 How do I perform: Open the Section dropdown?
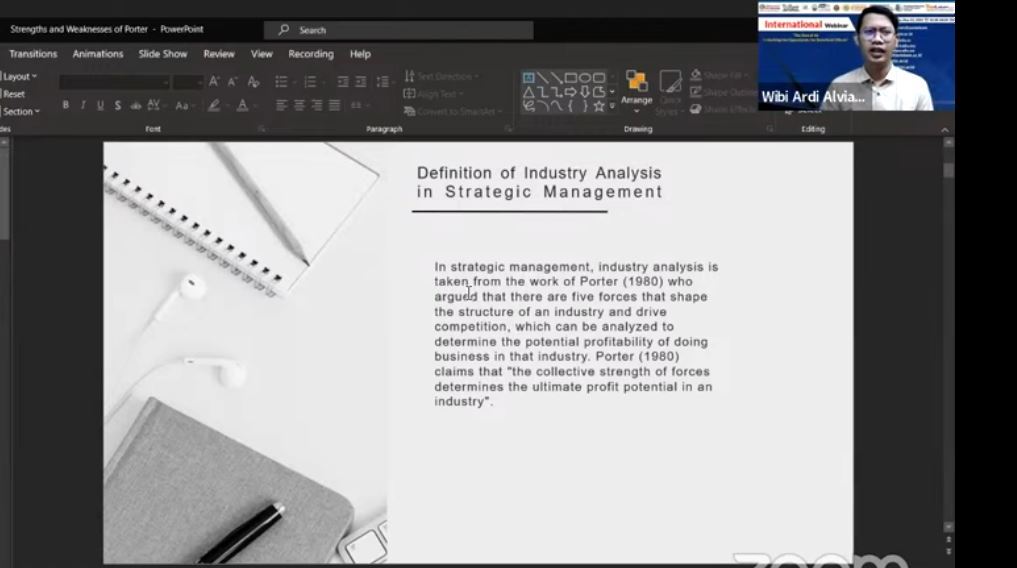pos(20,112)
